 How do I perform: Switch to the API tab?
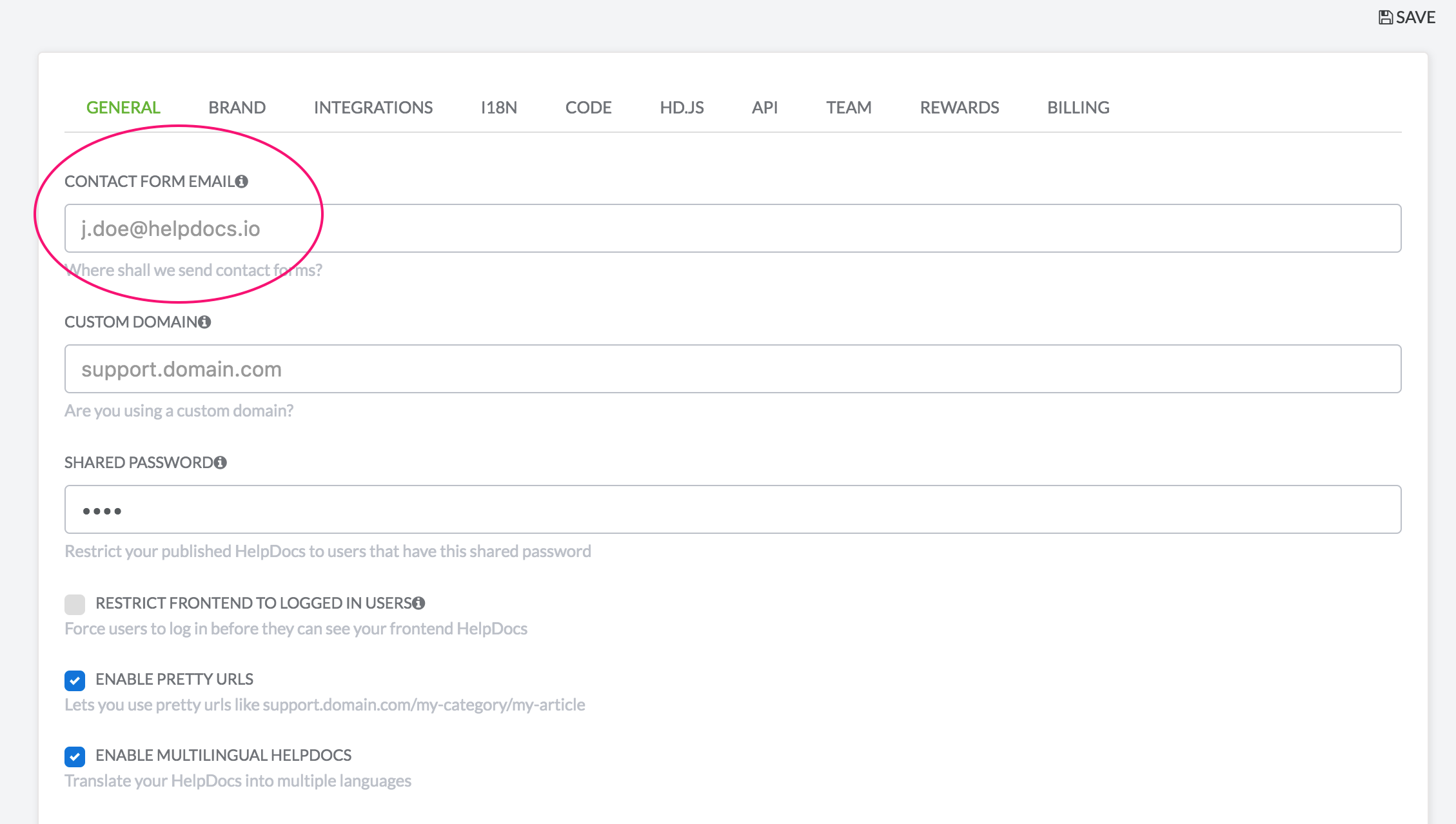pos(765,108)
